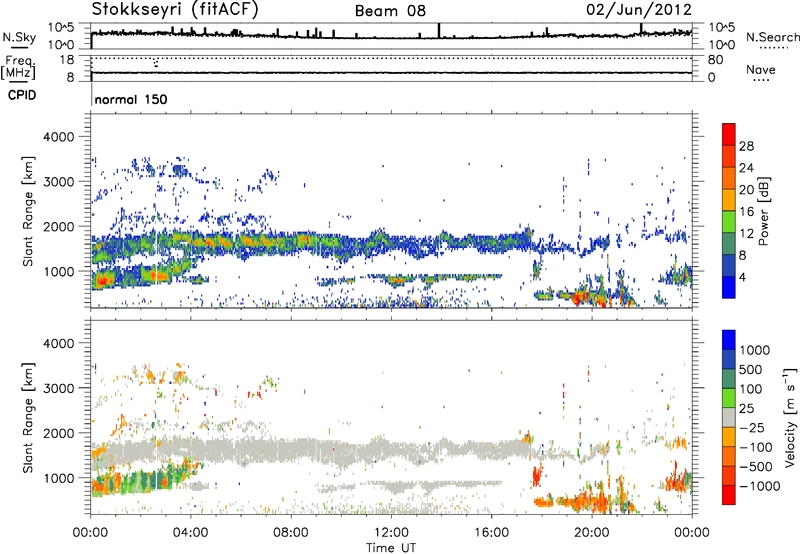
Task: Click the 'Time UT' axis title
Action: coord(391,548)
